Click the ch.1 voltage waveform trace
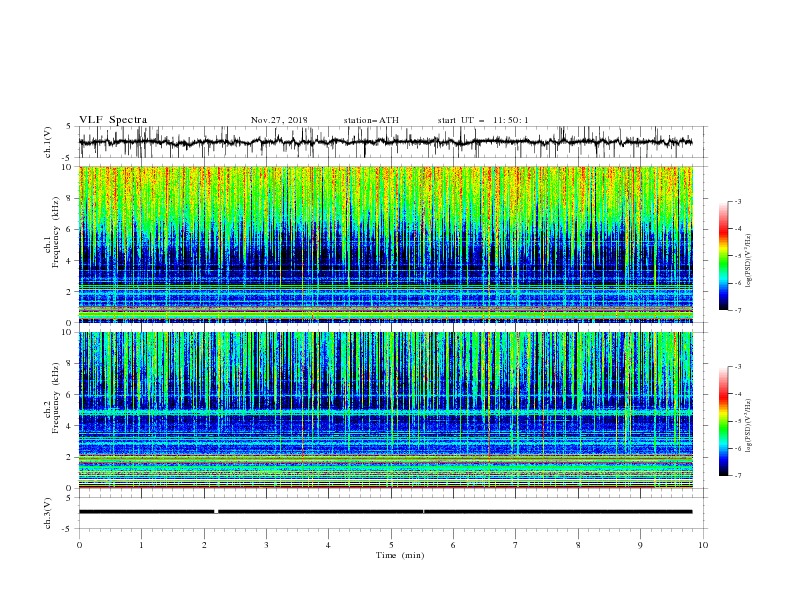The height and width of the screenshot is (612, 792). click(385, 142)
